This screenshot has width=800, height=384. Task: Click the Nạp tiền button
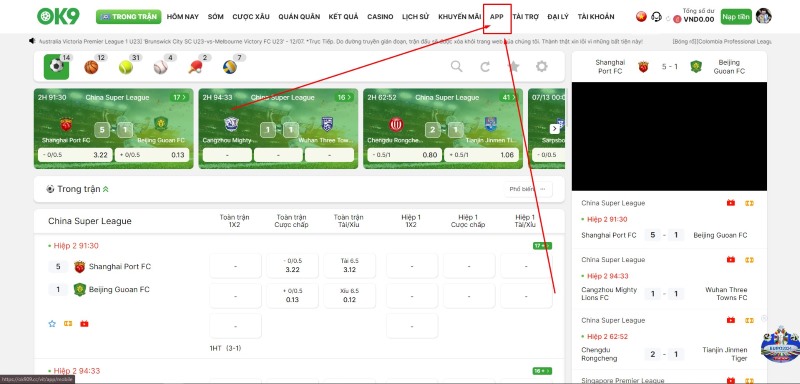pyautogui.click(x=736, y=17)
